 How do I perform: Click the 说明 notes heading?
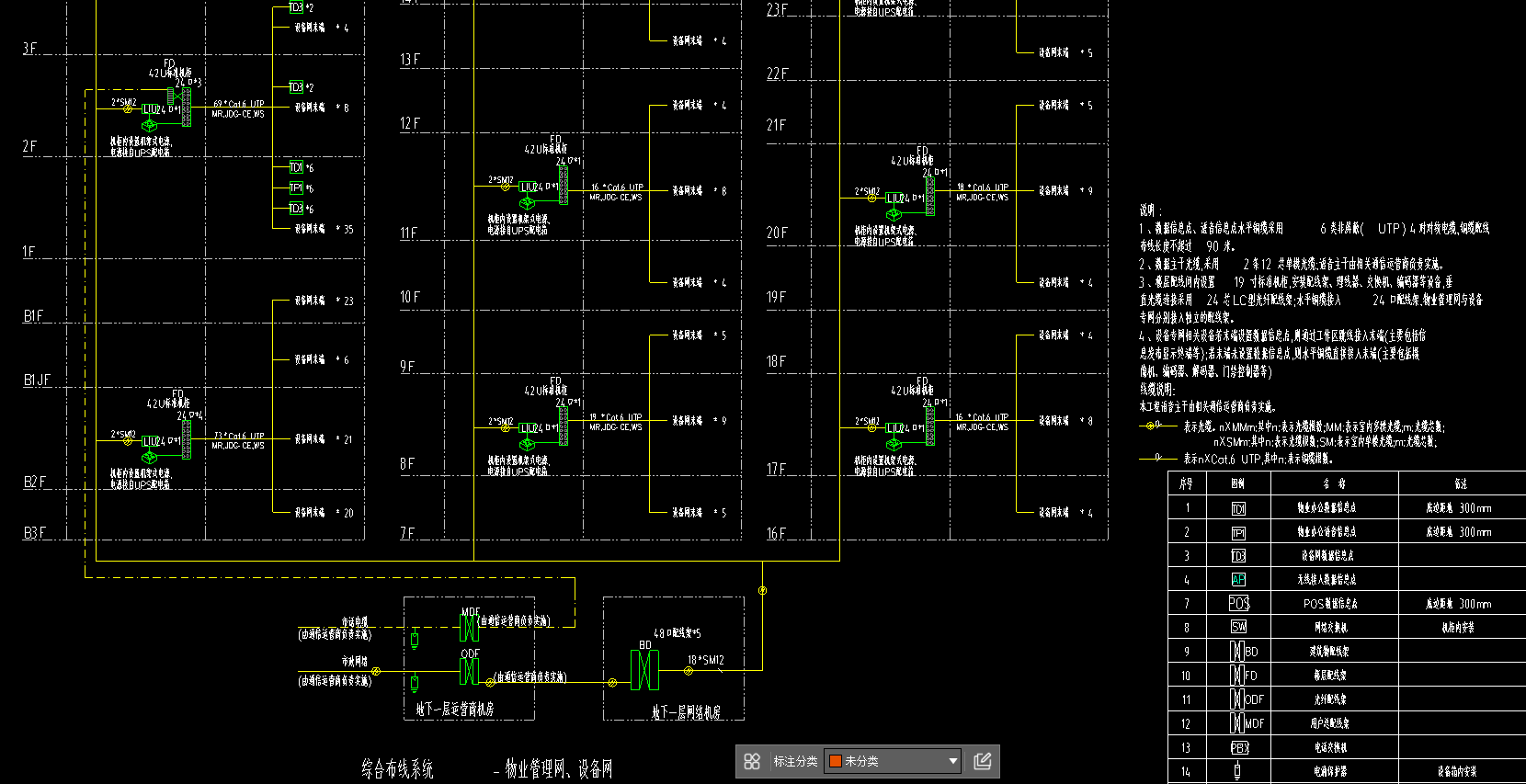pyautogui.click(x=1151, y=210)
